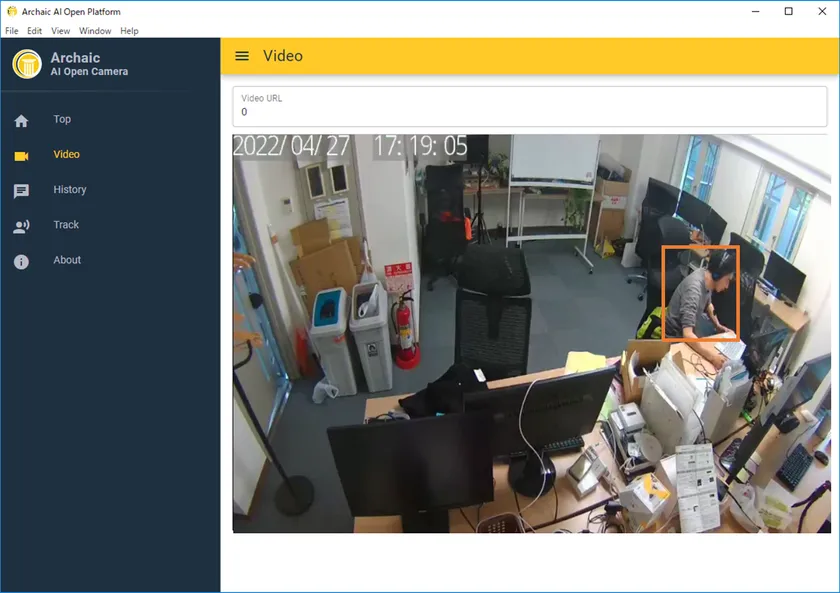The height and width of the screenshot is (593, 840).
Task: Open the Window menu
Action: [95, 31]
